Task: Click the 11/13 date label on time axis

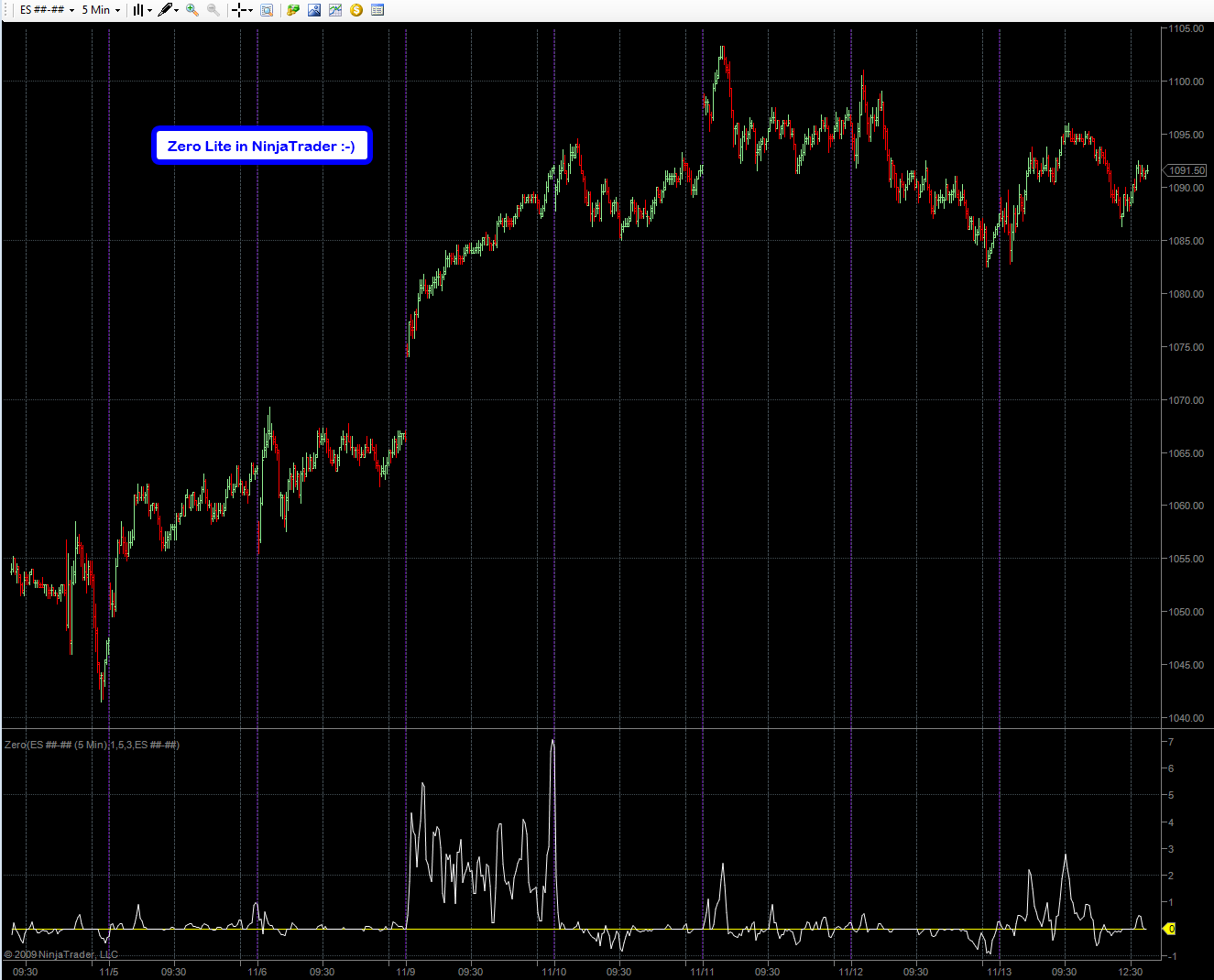Action: click(x=1000, y=972)
